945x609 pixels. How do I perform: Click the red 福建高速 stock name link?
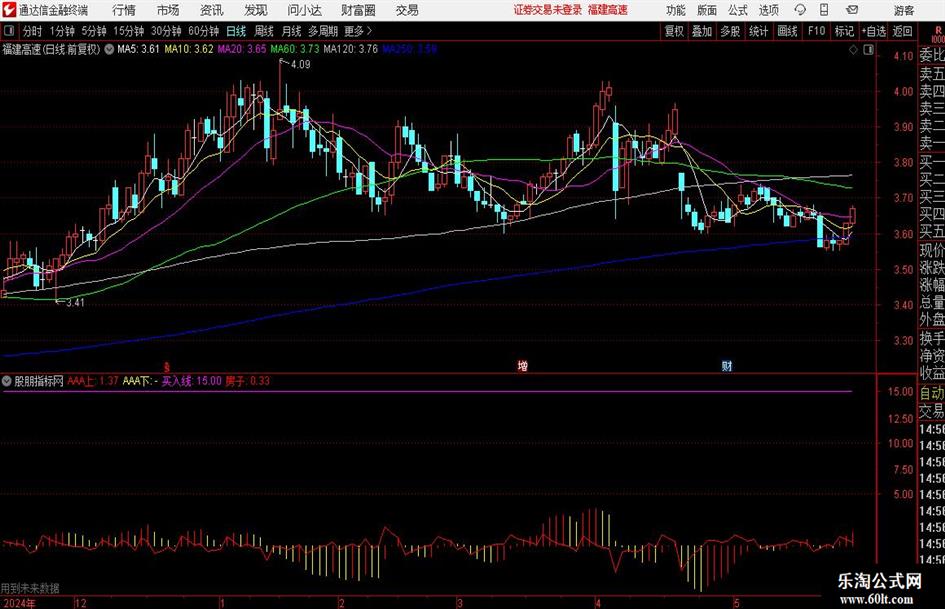608,10
